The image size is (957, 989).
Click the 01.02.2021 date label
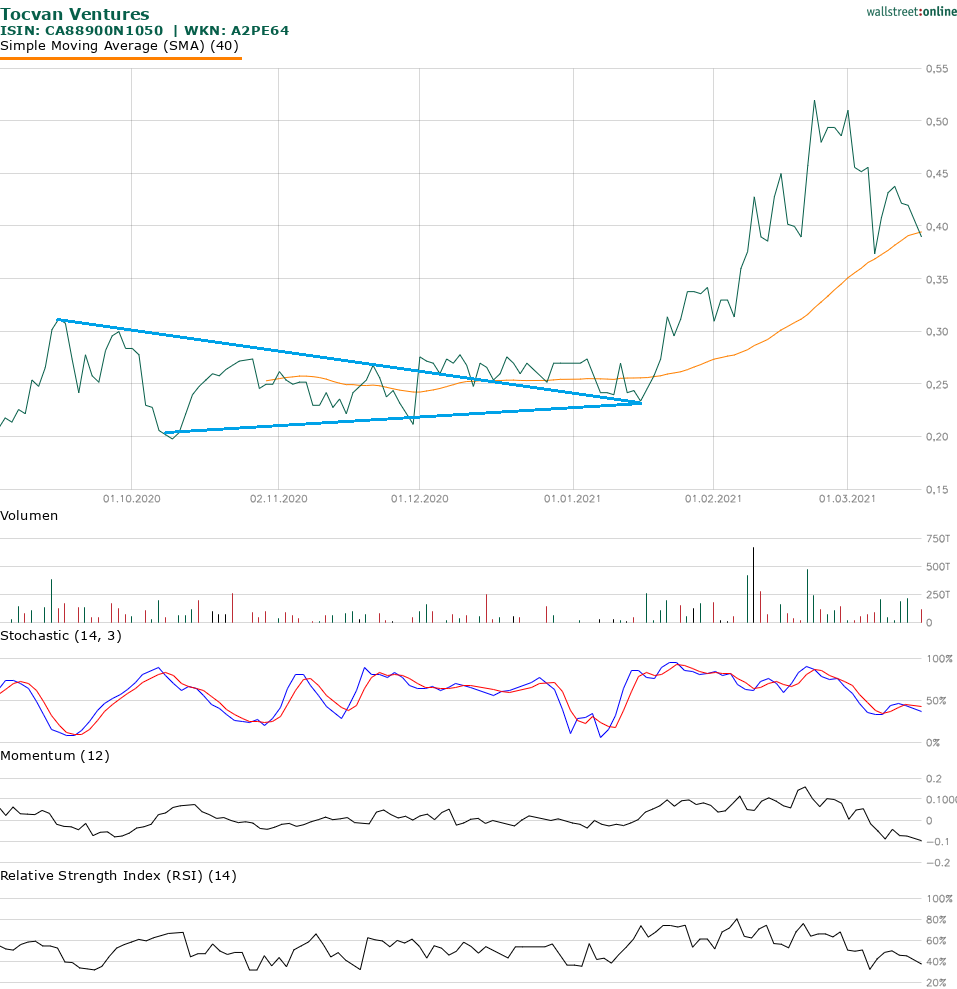point(713,499)
